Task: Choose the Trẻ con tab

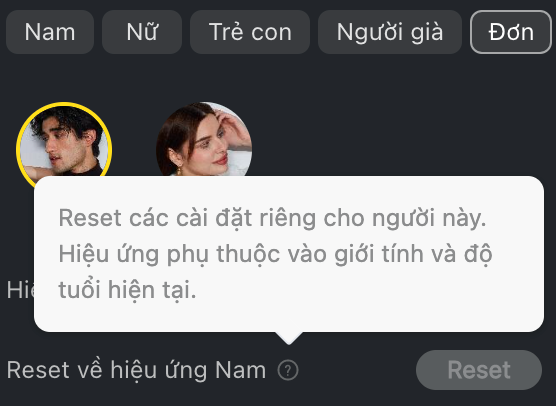Action: point(250,32)
